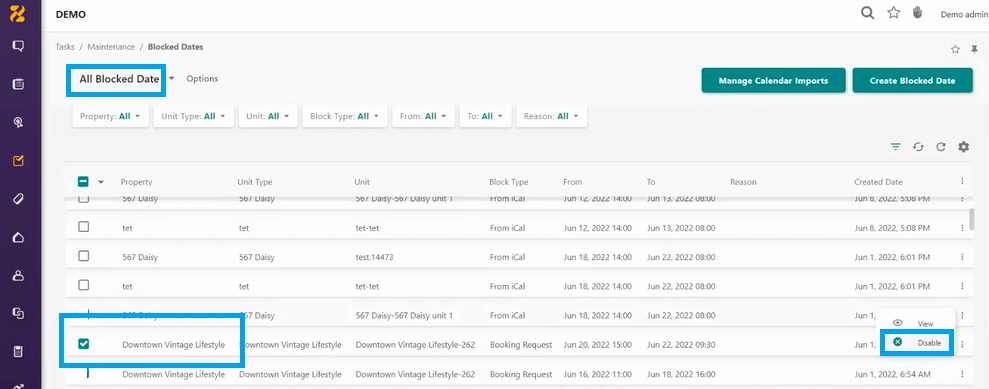Open the person contacts sidebar icon

(18, 276)
